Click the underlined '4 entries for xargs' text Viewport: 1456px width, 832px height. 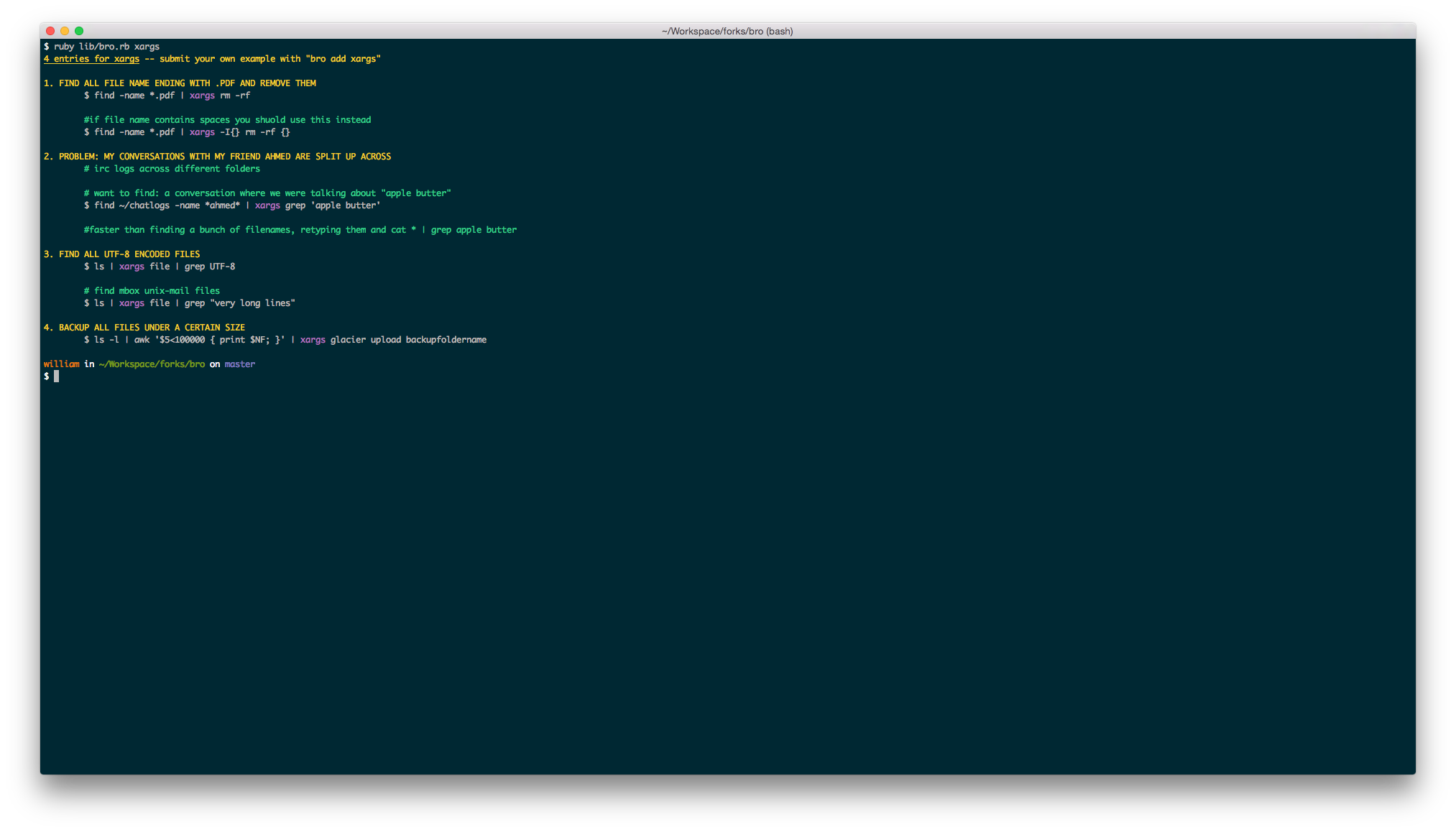click(x=91, y=59)
